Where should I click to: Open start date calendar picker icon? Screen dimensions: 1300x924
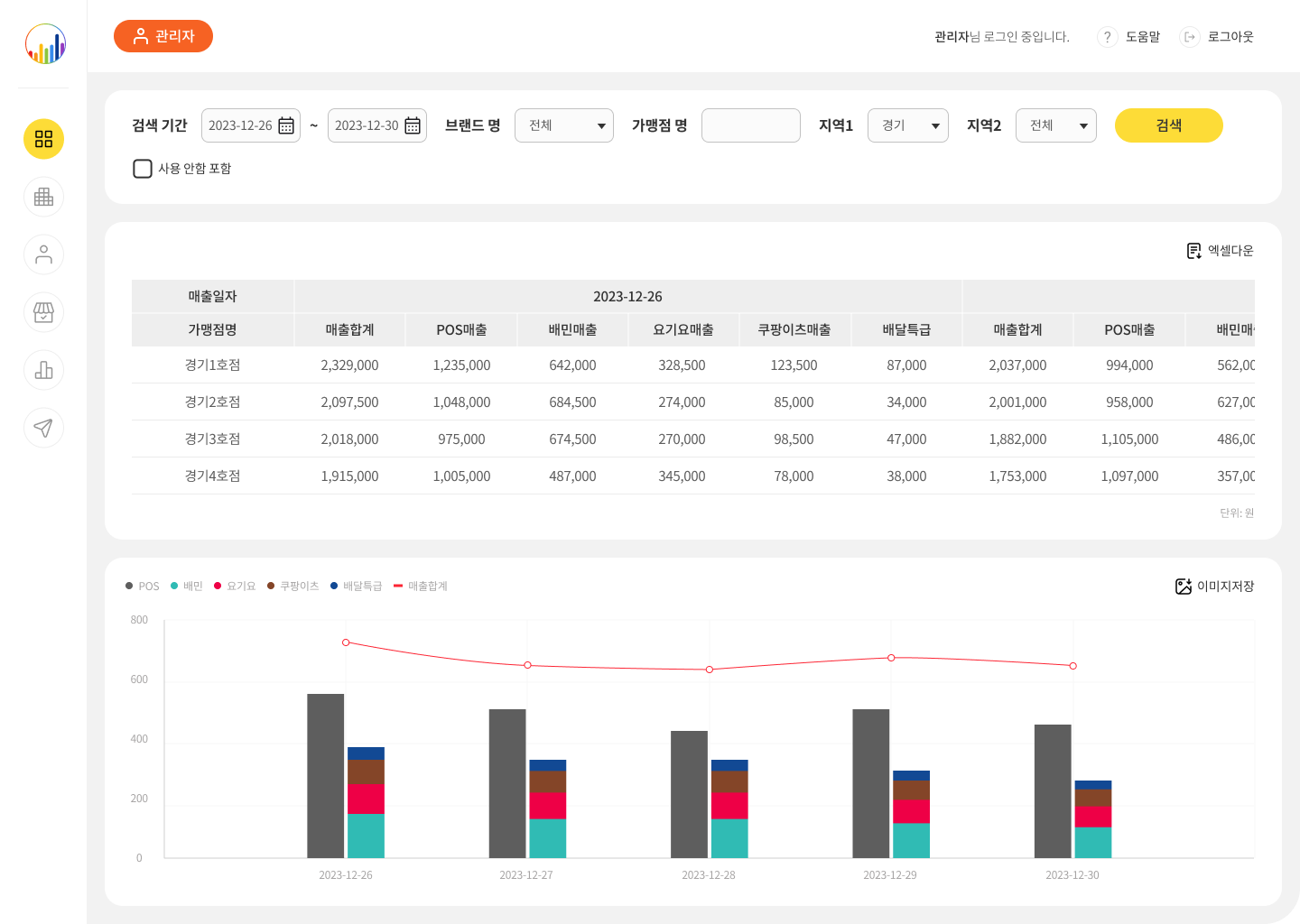[286, 125]
